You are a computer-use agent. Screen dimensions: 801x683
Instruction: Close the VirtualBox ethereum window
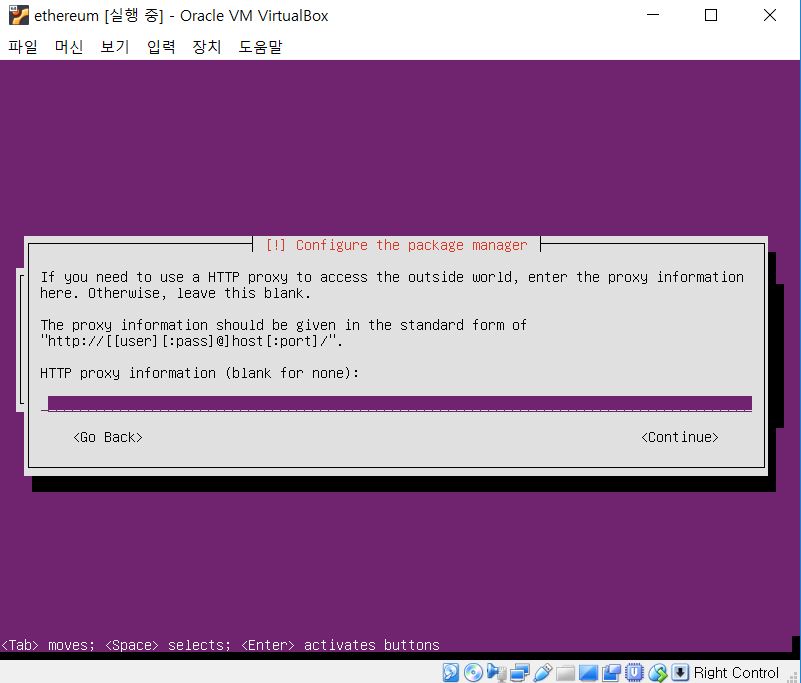[x=770, y=15]
